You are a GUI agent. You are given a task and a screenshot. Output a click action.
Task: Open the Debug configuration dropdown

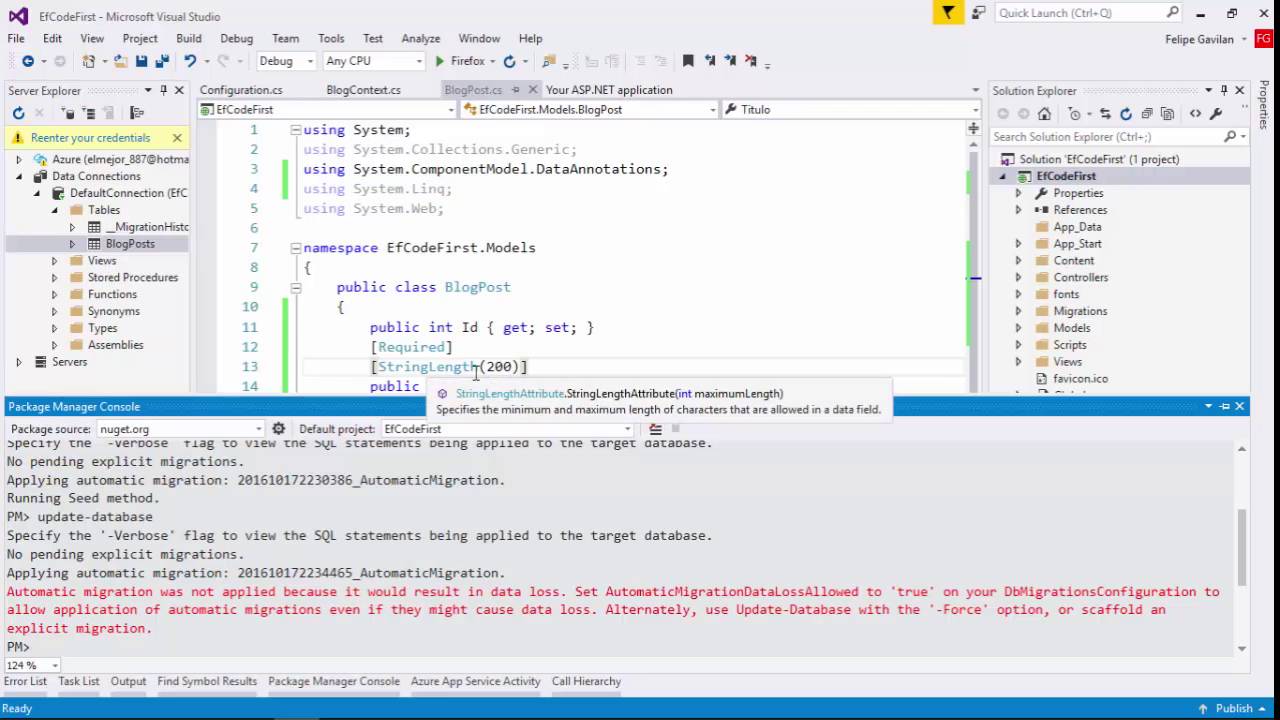pyautogui.click(x=310, y=61)
